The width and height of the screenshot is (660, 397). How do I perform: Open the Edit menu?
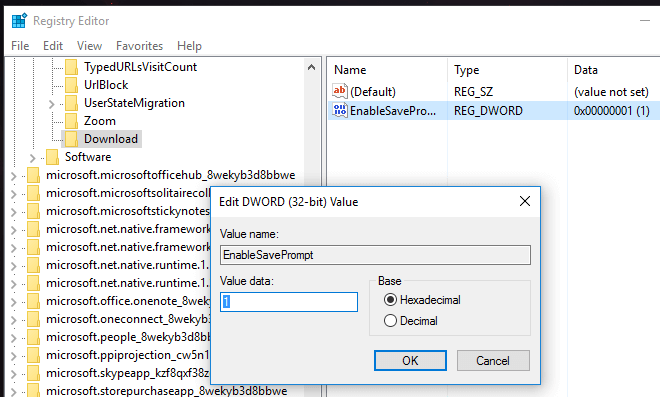pos(53,45)
